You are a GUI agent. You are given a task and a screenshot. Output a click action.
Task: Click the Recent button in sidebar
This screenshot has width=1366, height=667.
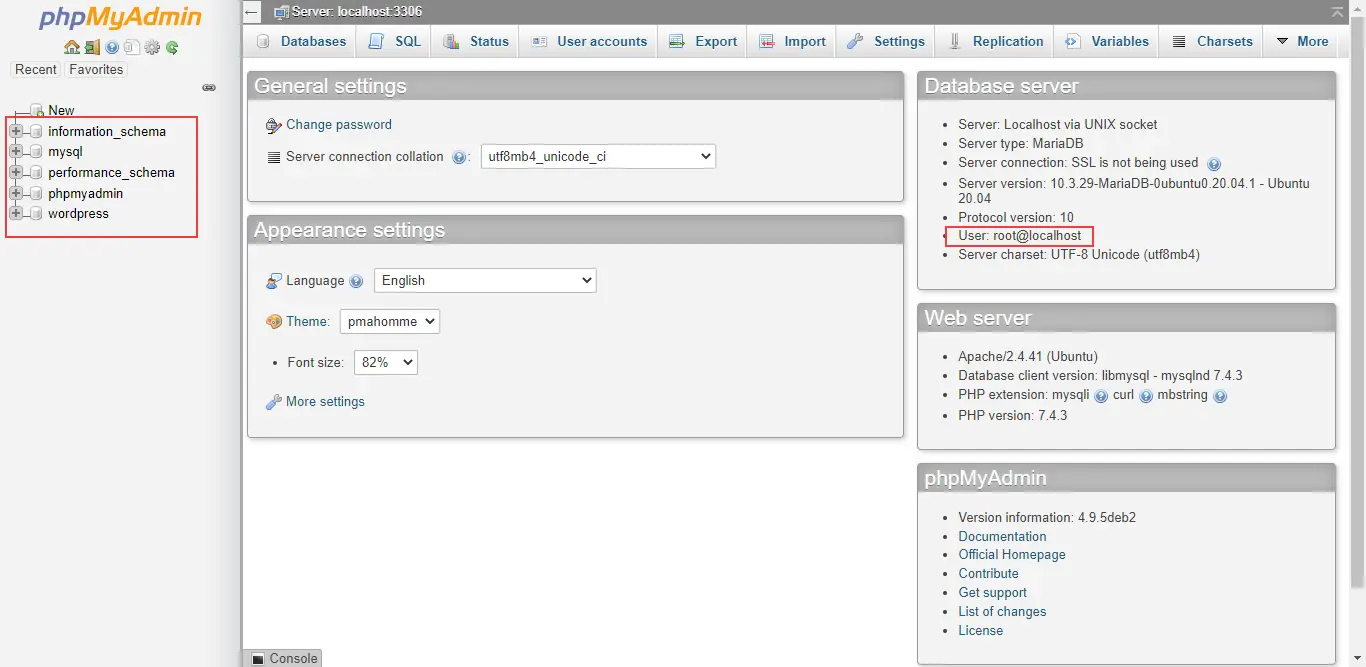coord(36,70)
